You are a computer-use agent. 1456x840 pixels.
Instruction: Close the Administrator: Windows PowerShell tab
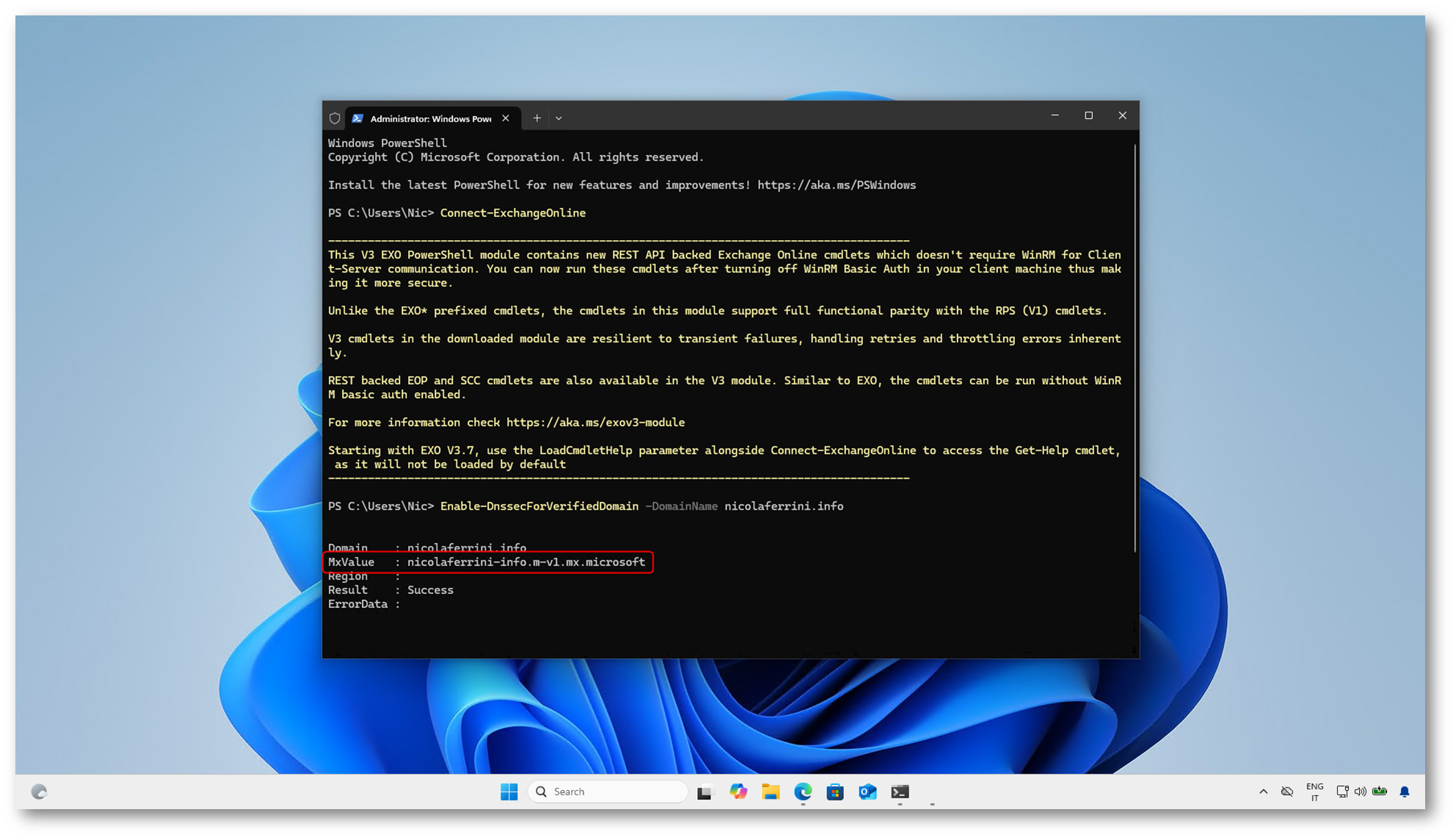coord(506,118)
